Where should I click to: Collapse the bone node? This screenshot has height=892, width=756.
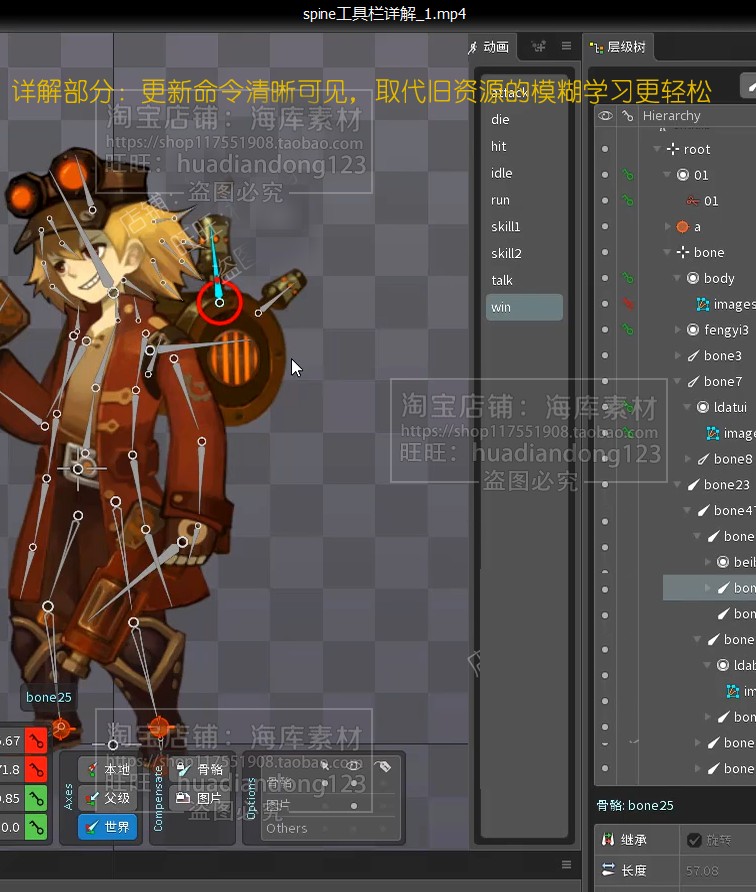click(x=667, y=252)
